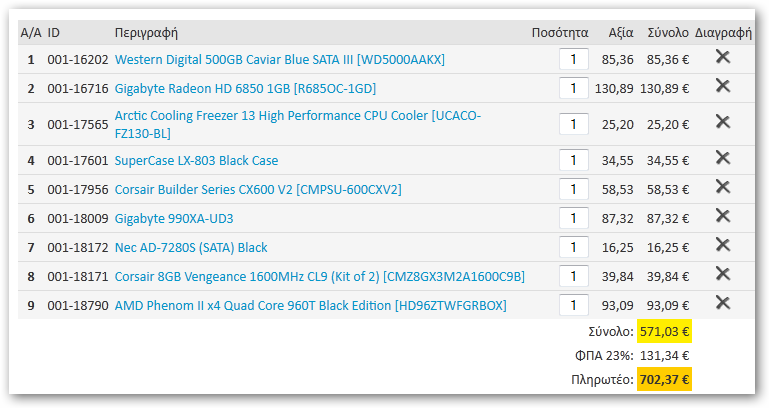Edit quantity field for SuperCase LX-803
The height and width of the screenshot is (408, 769).
tap(573, 160)
